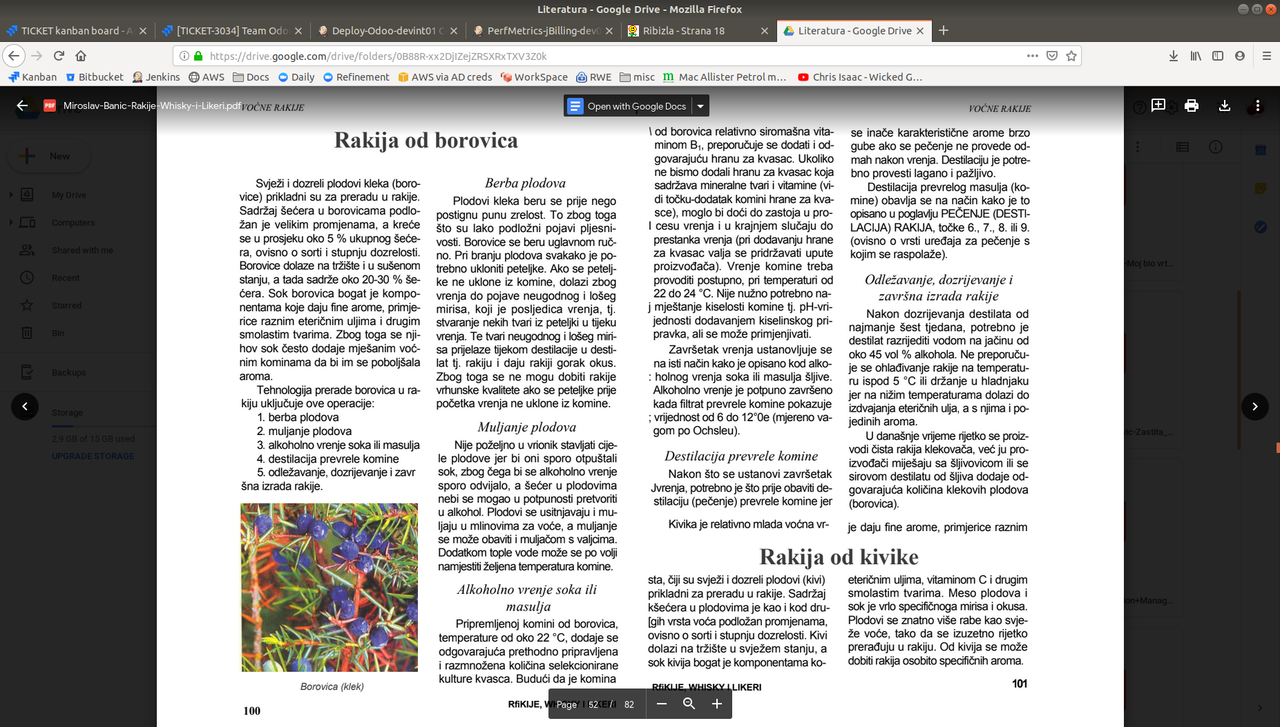
Task: Add a comment to the PDF
Action: point(1158,105)
